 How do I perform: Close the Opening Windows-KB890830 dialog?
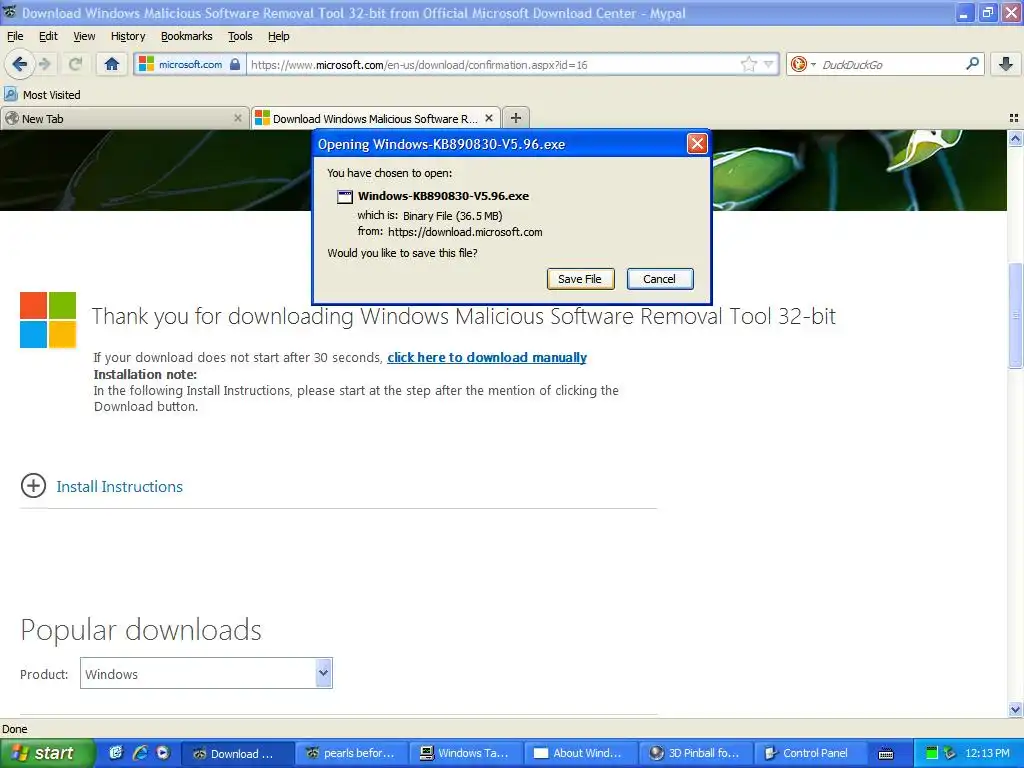(x=697, y=144)
